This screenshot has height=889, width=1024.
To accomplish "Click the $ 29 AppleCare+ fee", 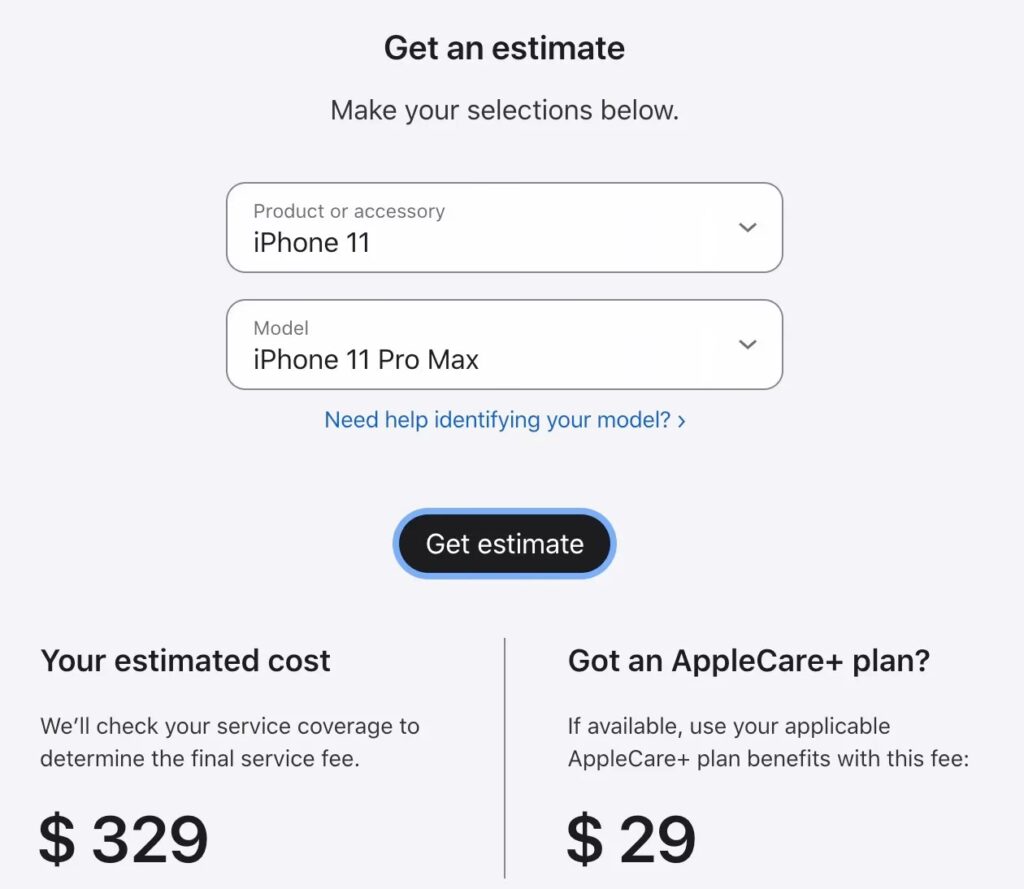I will click(x=631, y=840).
